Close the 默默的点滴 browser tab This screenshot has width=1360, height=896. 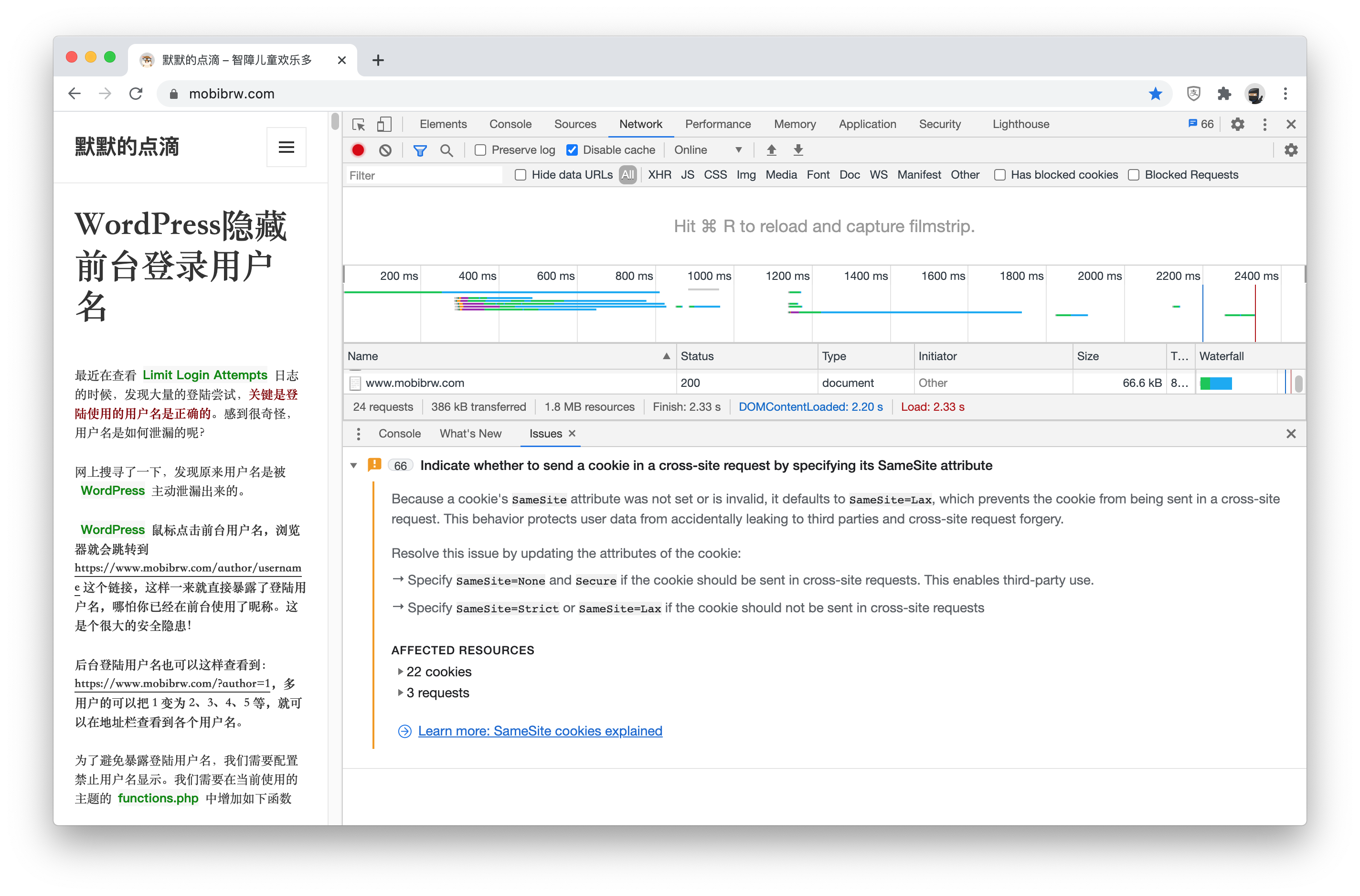tap(342, 60)
